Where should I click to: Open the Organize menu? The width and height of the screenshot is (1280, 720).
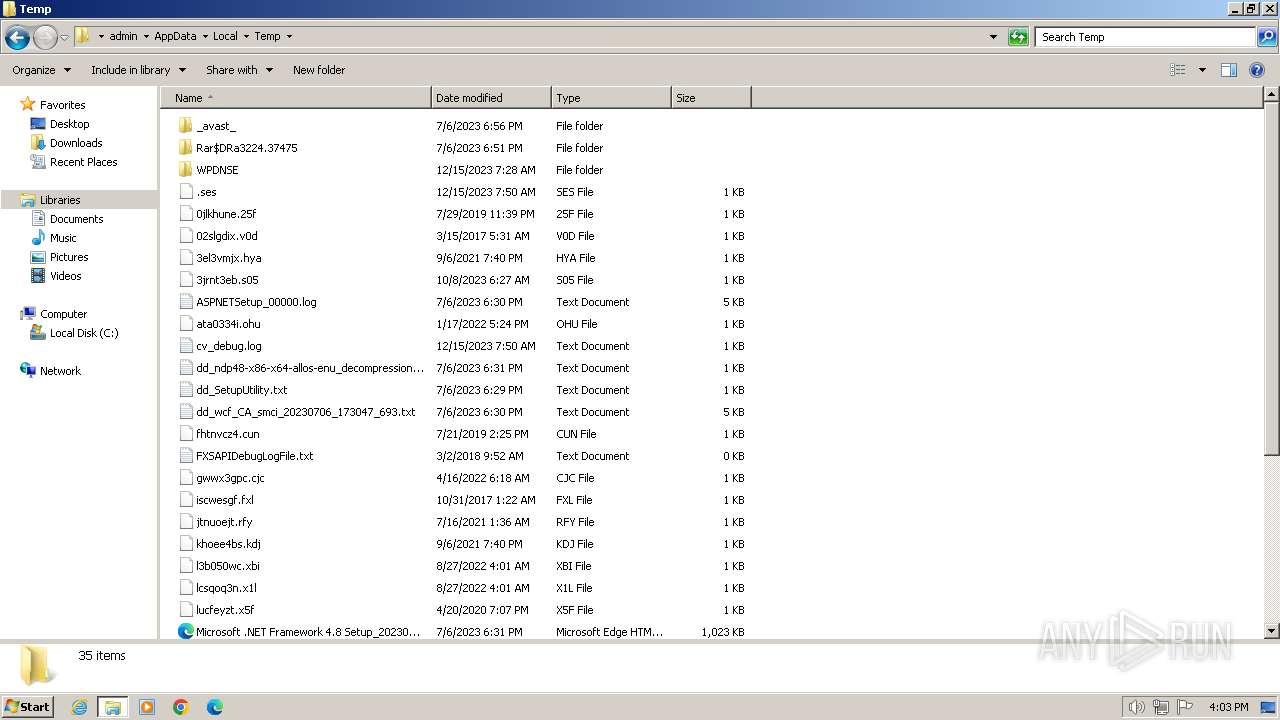pos(41,70)
